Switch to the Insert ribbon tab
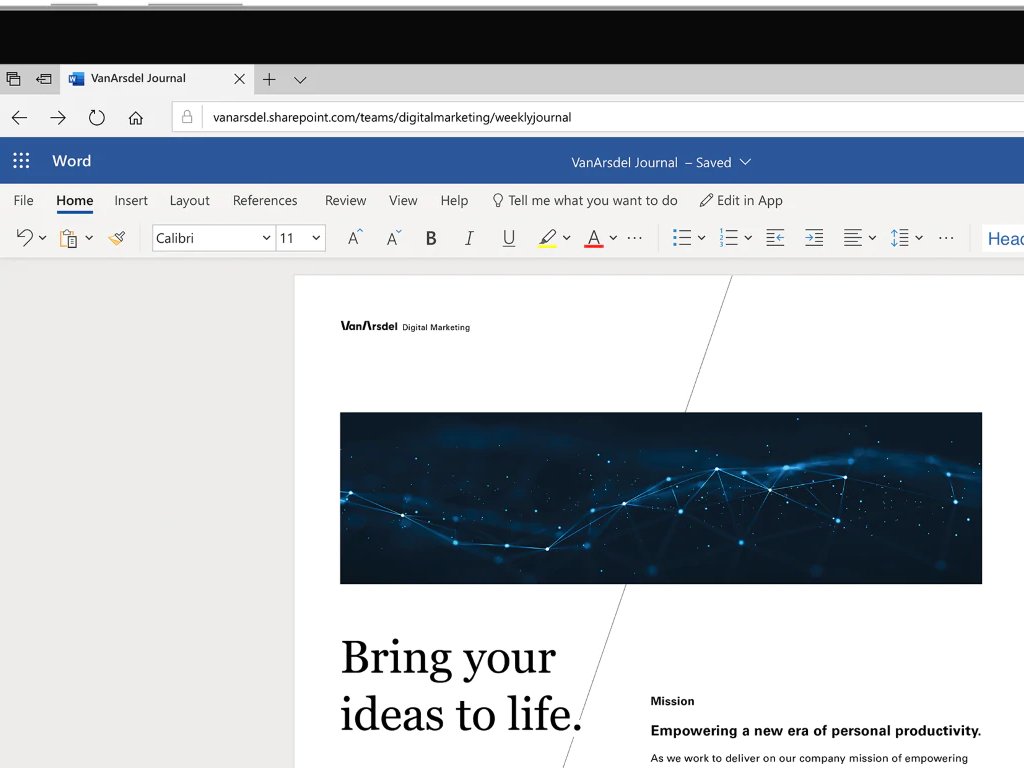This screenshot has height=768, width=1024. (x=131, y=200)
